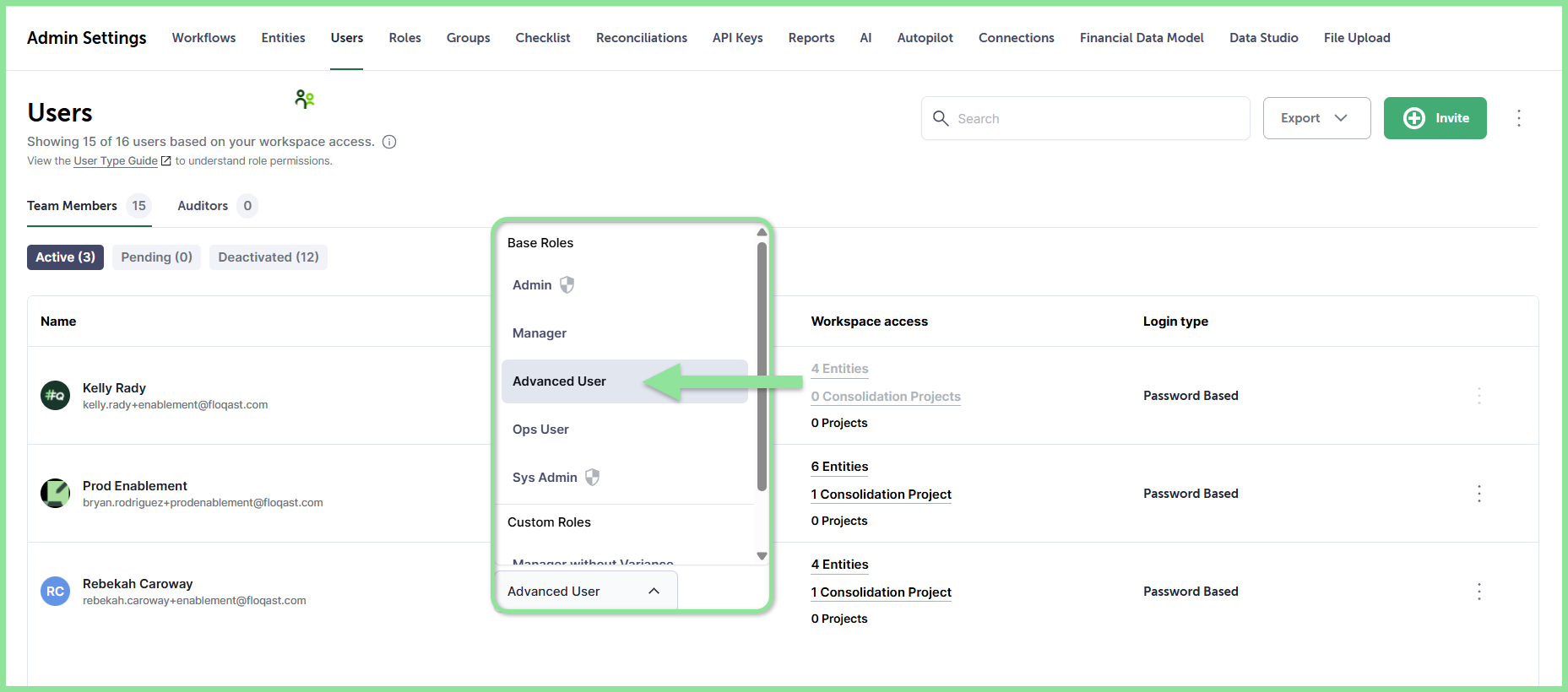
Task: Click into the Search users field
Action: (x=1085, y=118)
